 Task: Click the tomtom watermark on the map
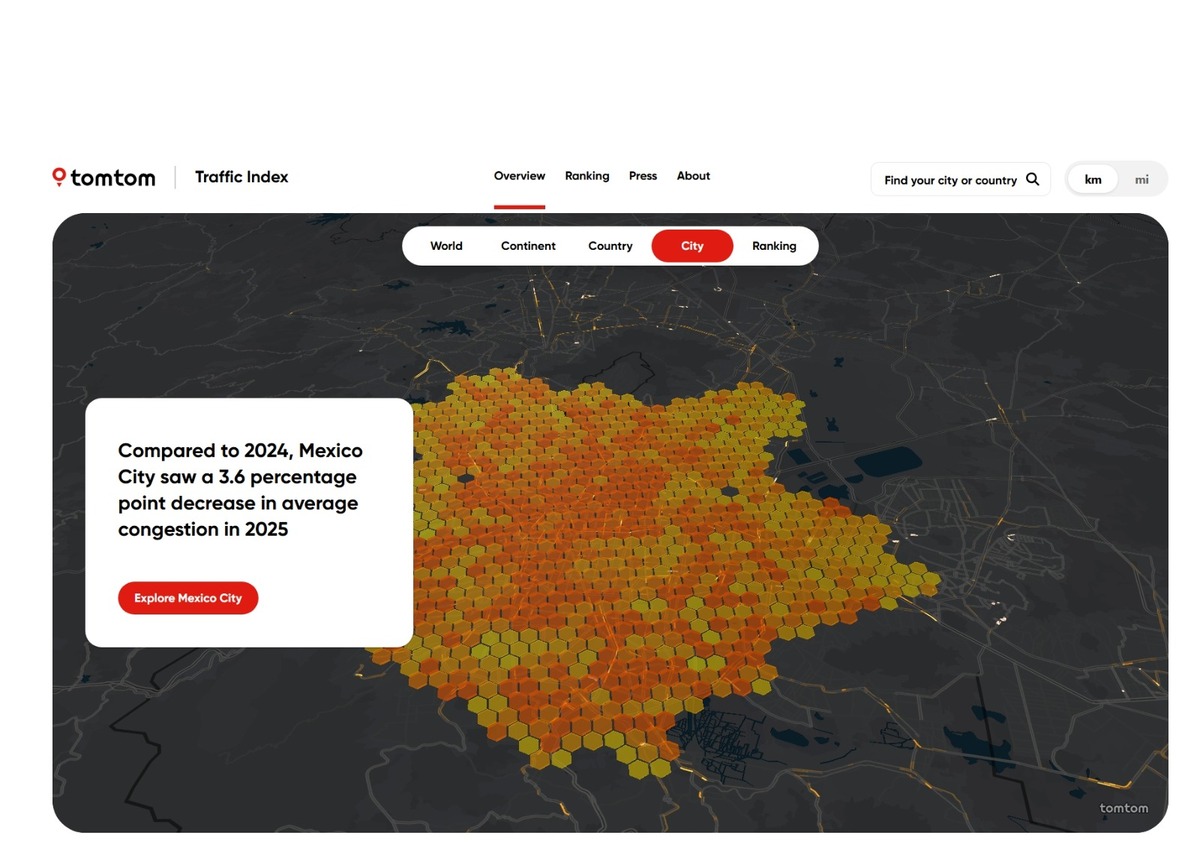(1123, 808)
